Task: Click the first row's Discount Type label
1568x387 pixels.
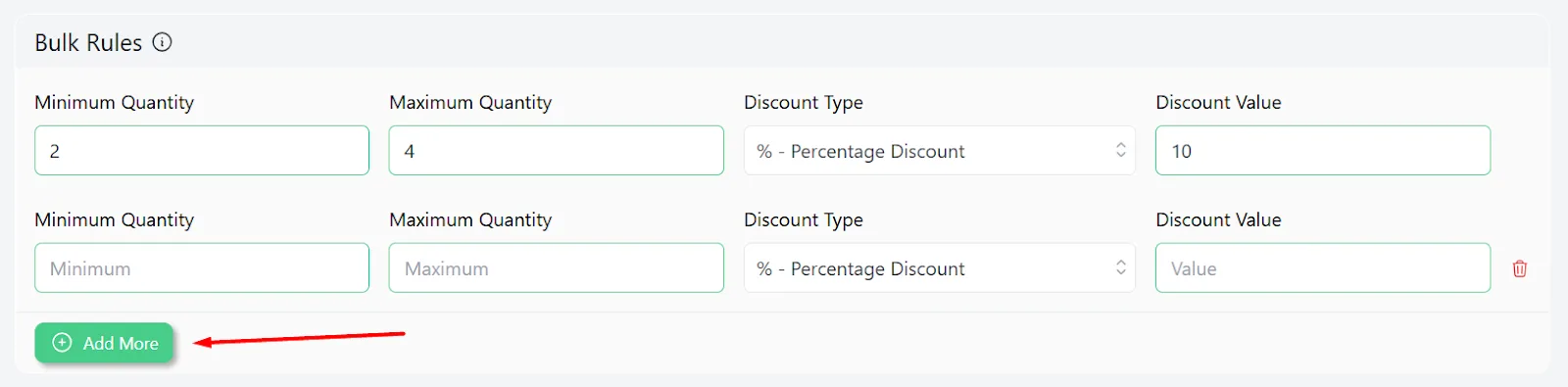Action: pos(804,103)
